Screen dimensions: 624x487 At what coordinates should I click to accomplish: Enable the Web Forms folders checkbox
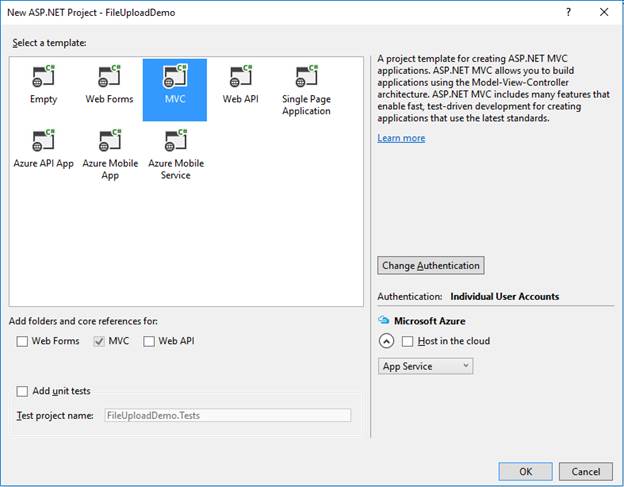22,341
